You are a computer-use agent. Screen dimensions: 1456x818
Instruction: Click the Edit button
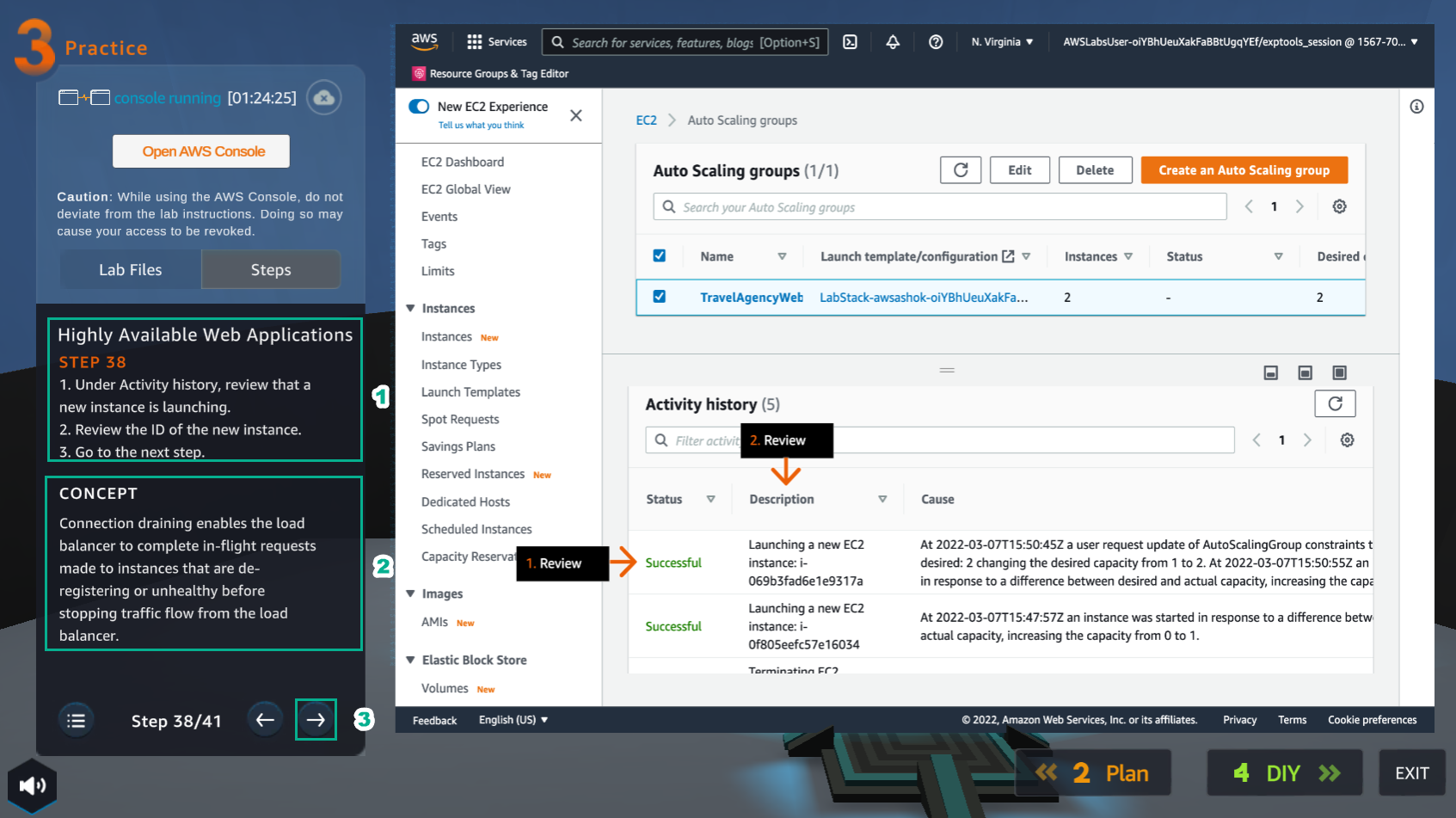[x=1020, y=170]
